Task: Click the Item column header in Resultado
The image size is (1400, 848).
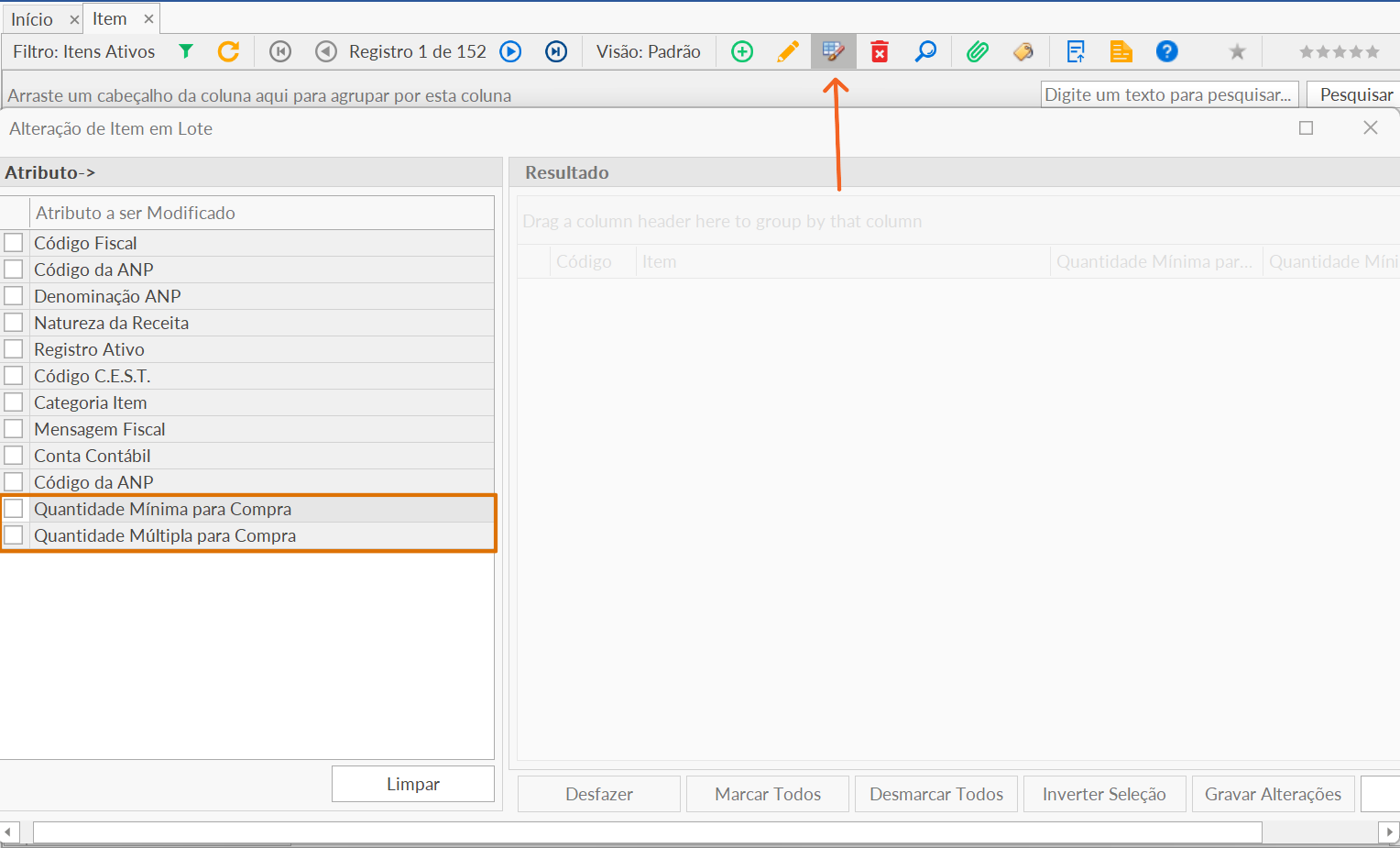Action: [843, 261]
